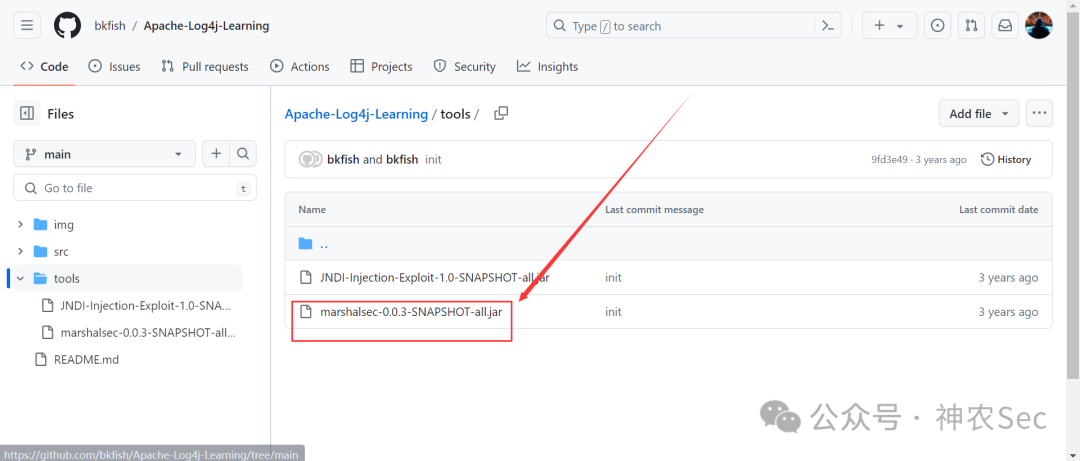This screenshot has width=1080, height=461.
Task: Open marshalsec-0.0.3-SNAPSHOT-all.jar in file list
Action: pyautogui.click(x=411, y=311)
